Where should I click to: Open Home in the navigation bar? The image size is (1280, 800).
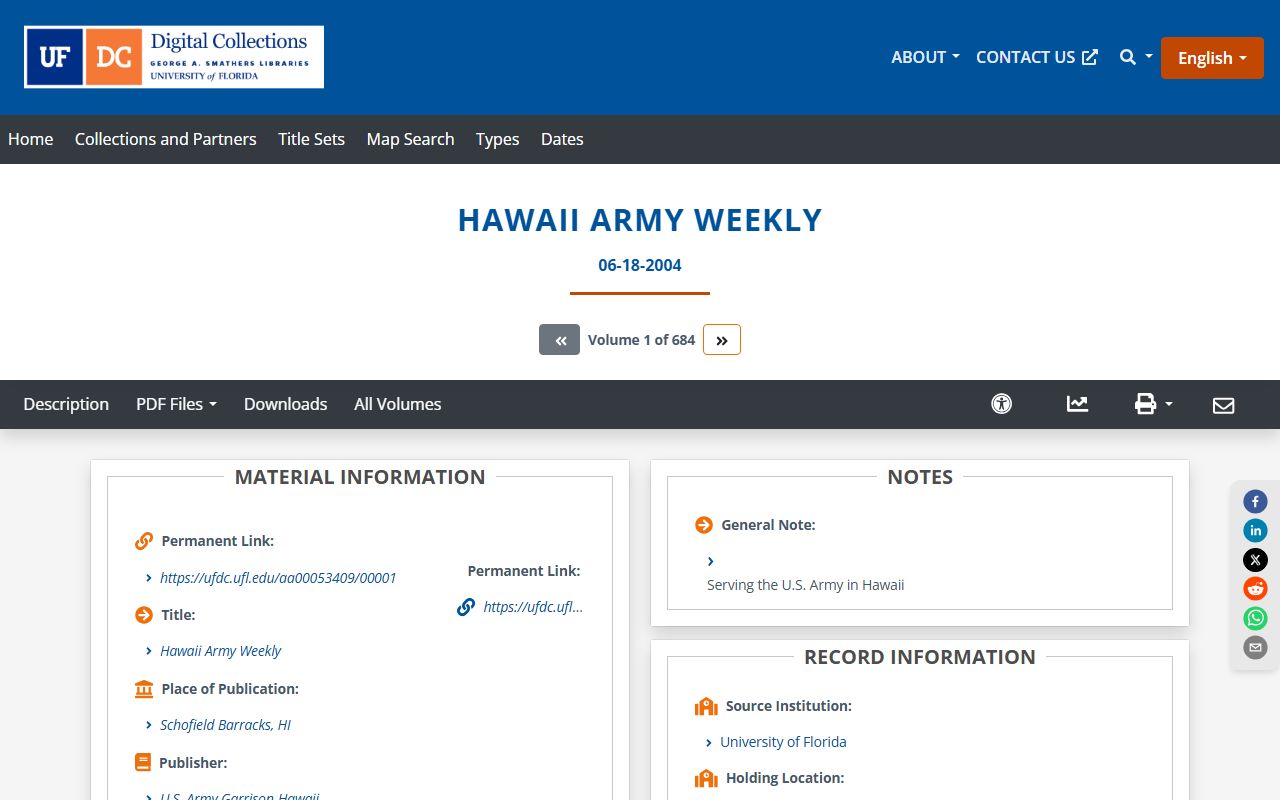[31, 139]
